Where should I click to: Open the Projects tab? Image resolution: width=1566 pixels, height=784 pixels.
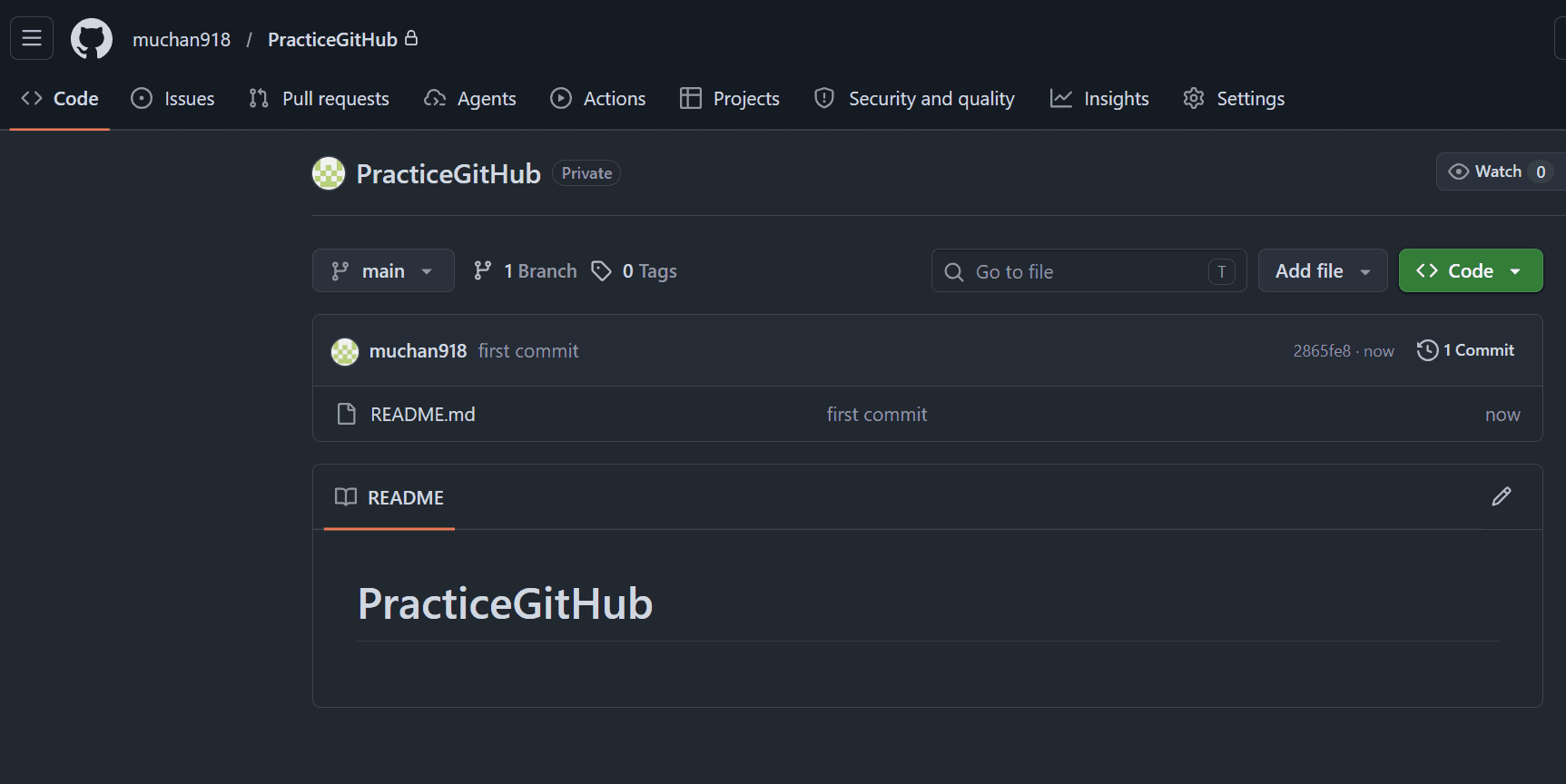[729, 98]
